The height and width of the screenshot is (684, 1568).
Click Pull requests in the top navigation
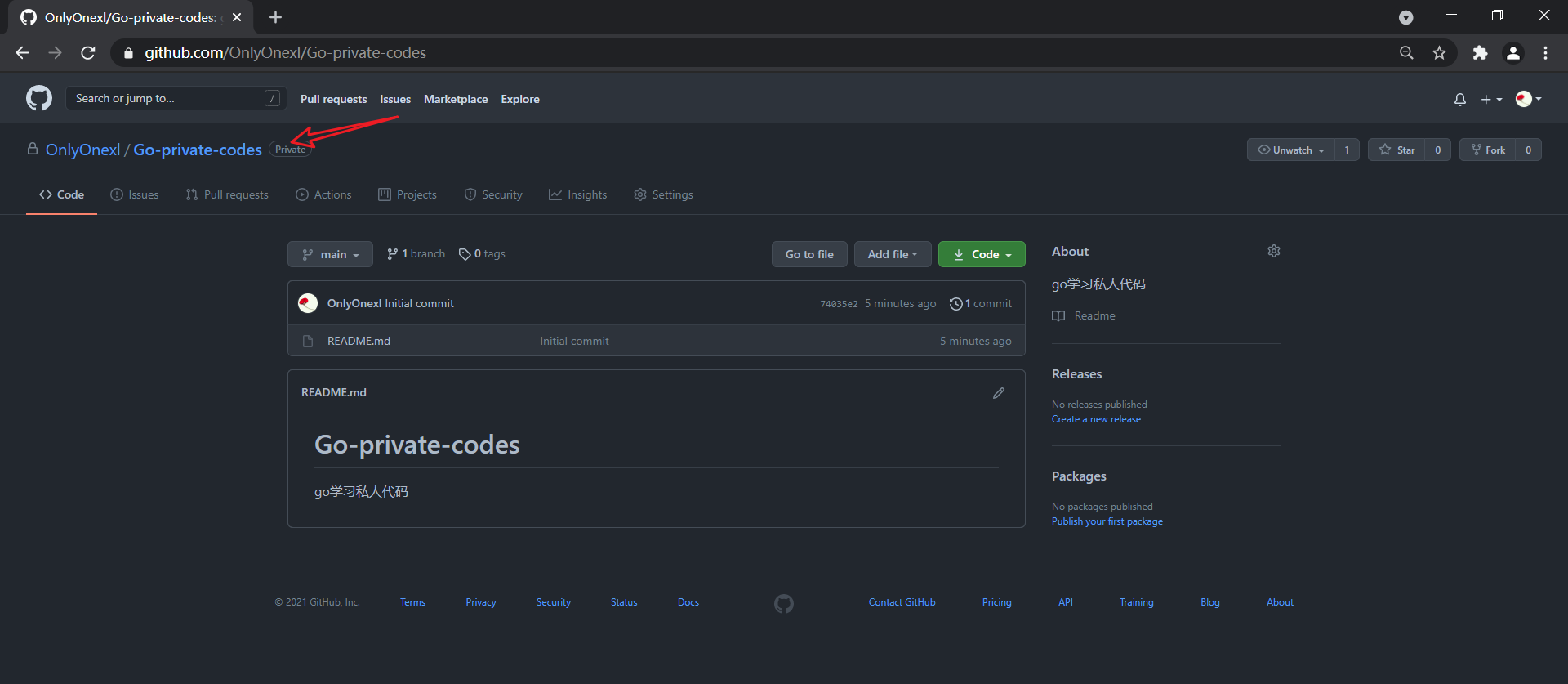point(333,99)
